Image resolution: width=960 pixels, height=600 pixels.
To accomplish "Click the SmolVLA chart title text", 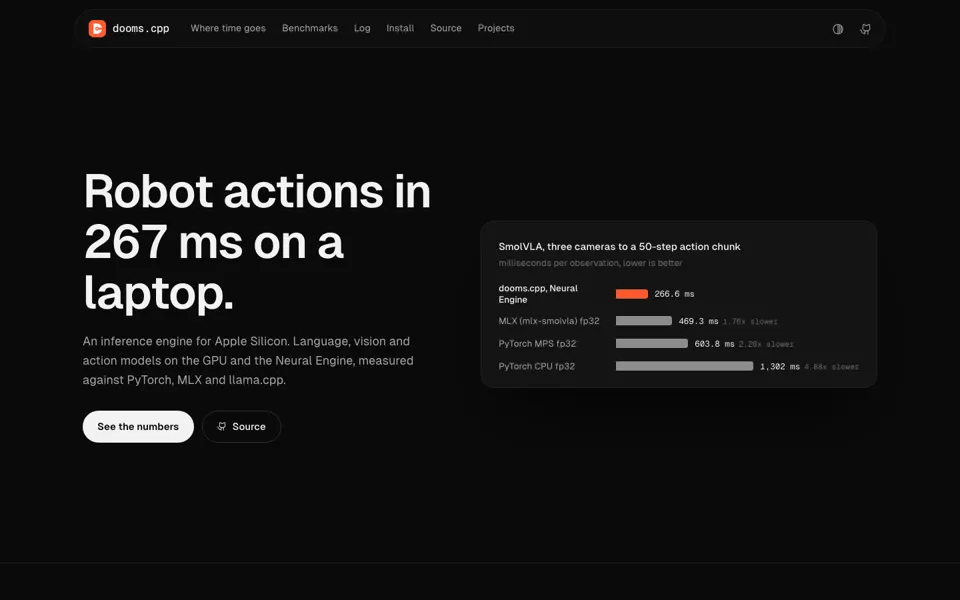I will 619,246.
